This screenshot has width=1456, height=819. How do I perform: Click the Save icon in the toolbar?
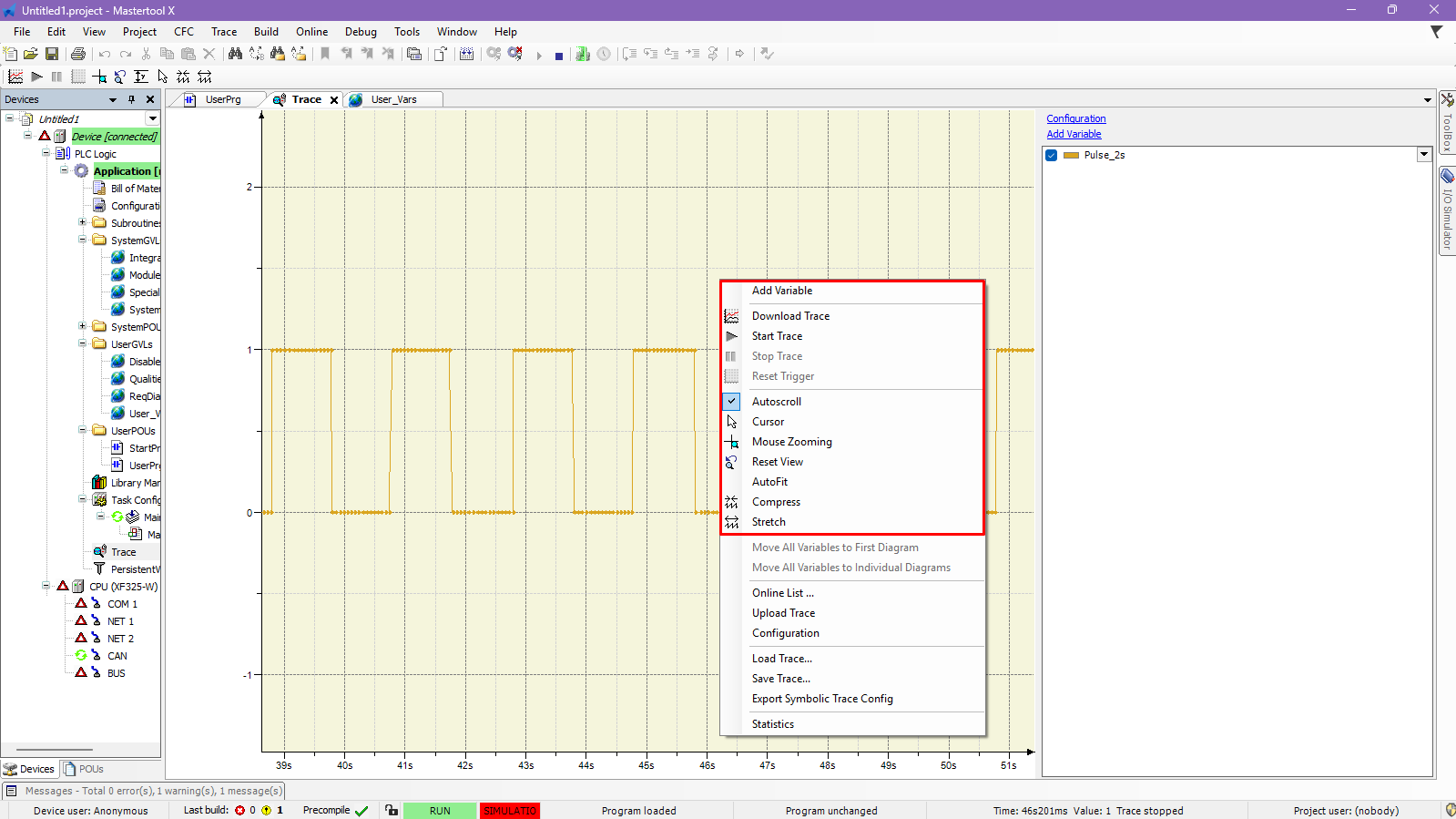(52, 55)
